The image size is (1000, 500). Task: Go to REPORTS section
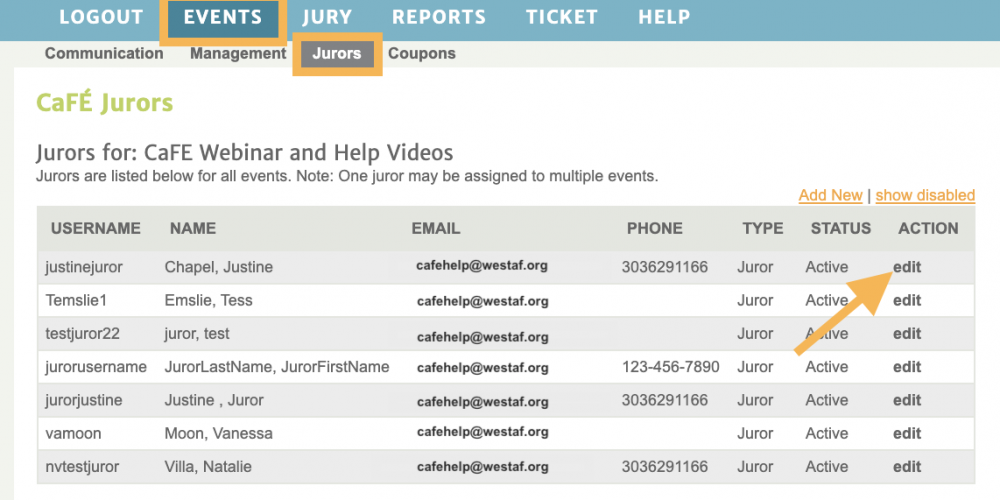pos(439,17)
